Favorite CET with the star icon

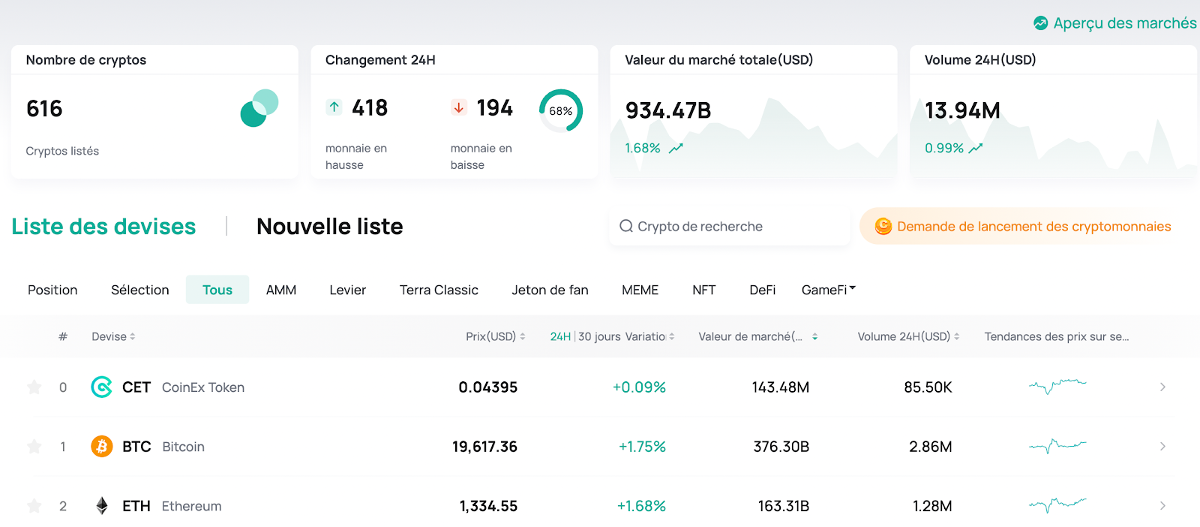(x=34, y=387)
